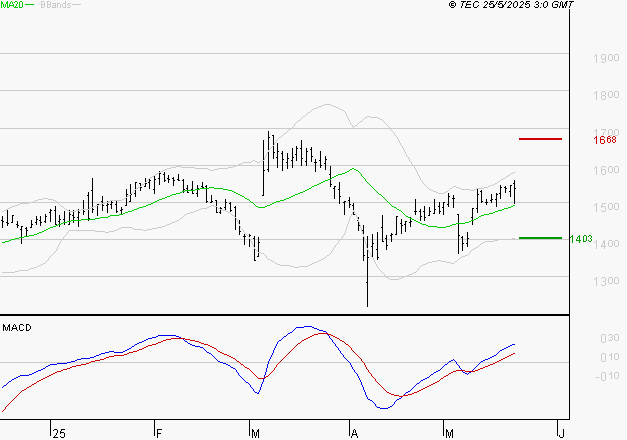The image size is (627, 440).
Task: Click the green MA20 legend line swatch
Action: (x=30, y=6)
